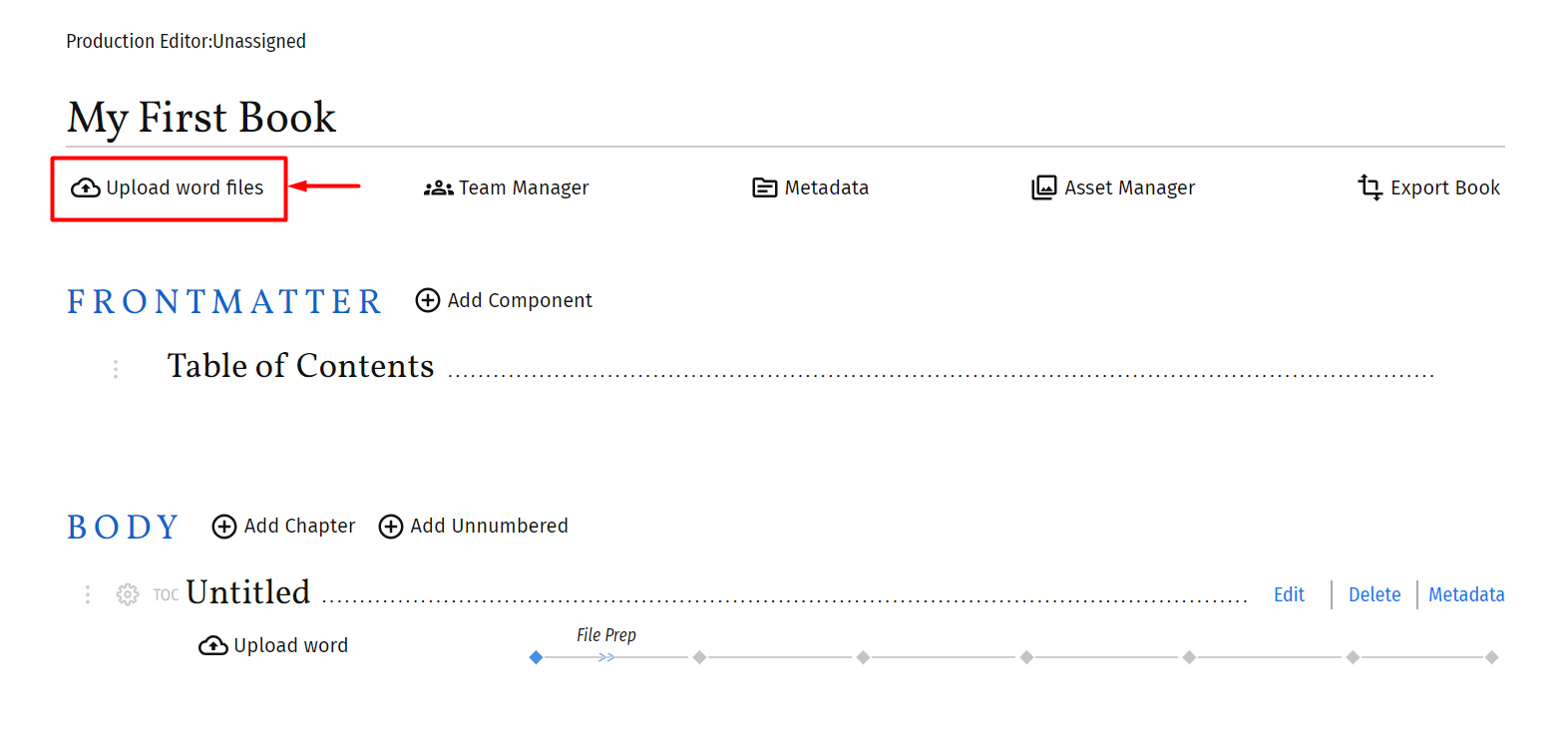Click the Upload word files cloud icon

tap(85, 188)
